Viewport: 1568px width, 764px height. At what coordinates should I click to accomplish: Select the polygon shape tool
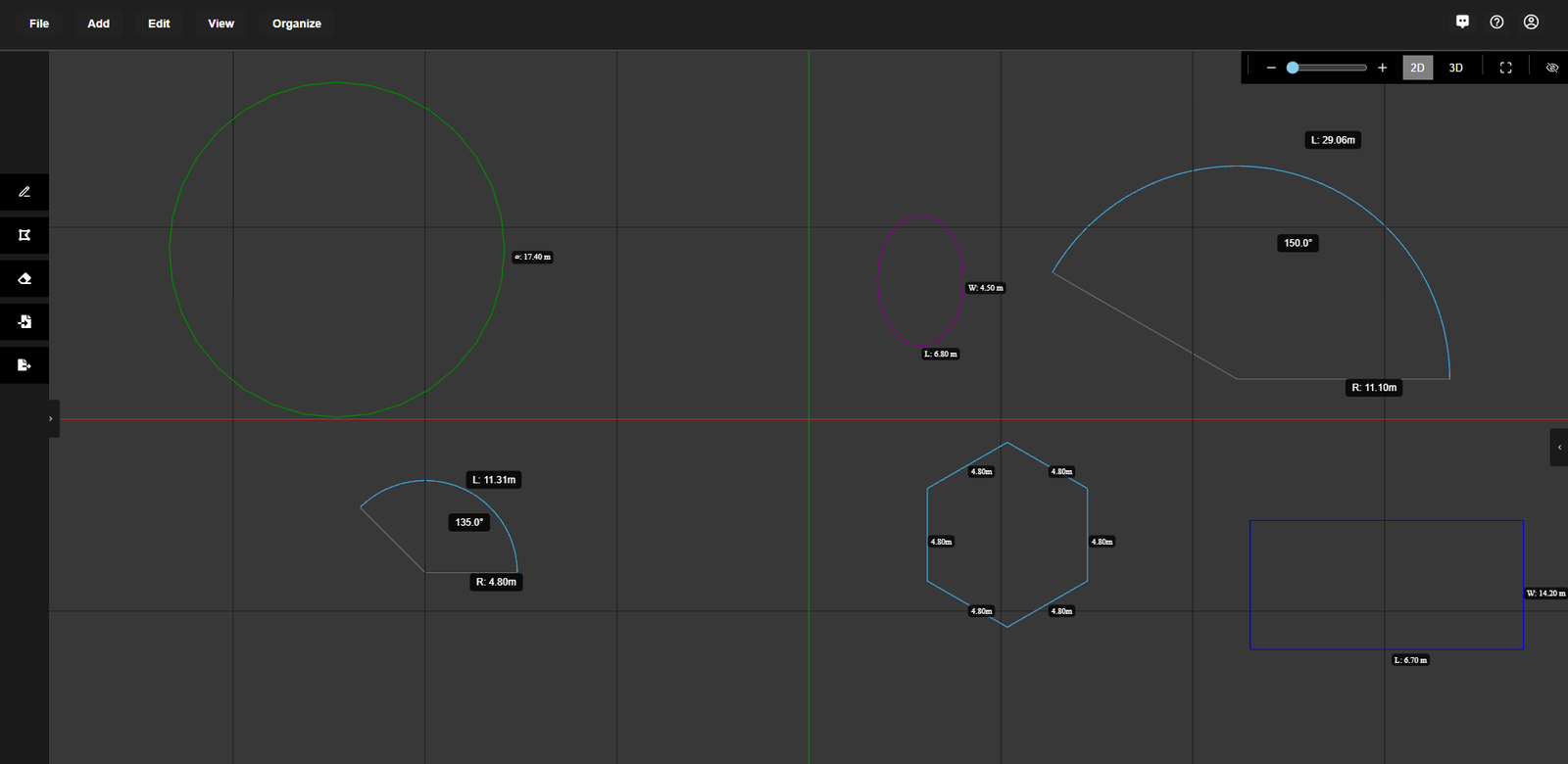[24, 235]
